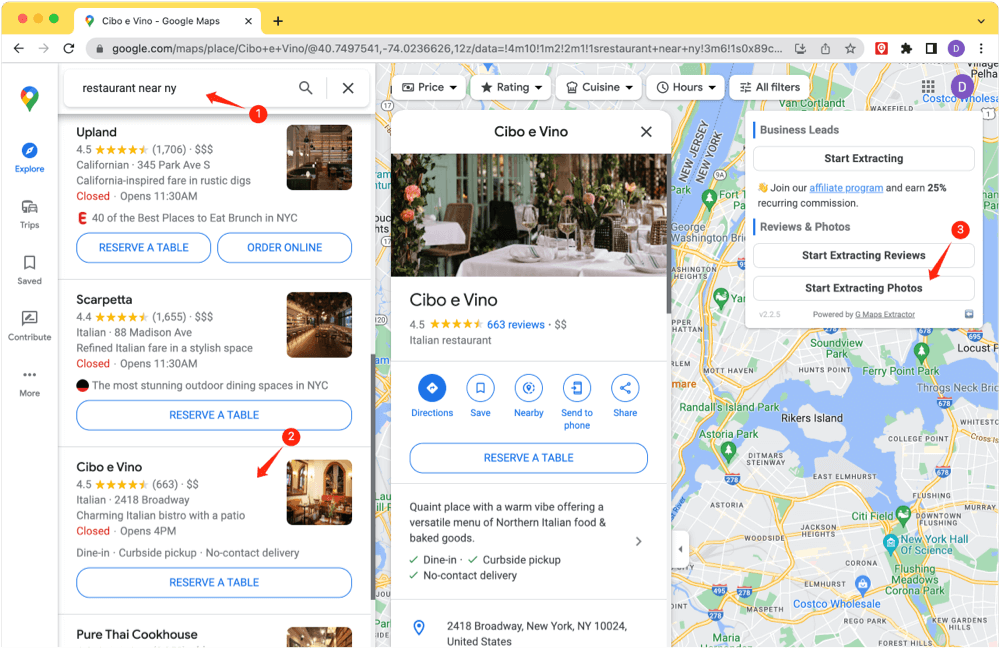Click the results list scrollbar
Screen dimensions: 1000x648
[x=373, y=476]
